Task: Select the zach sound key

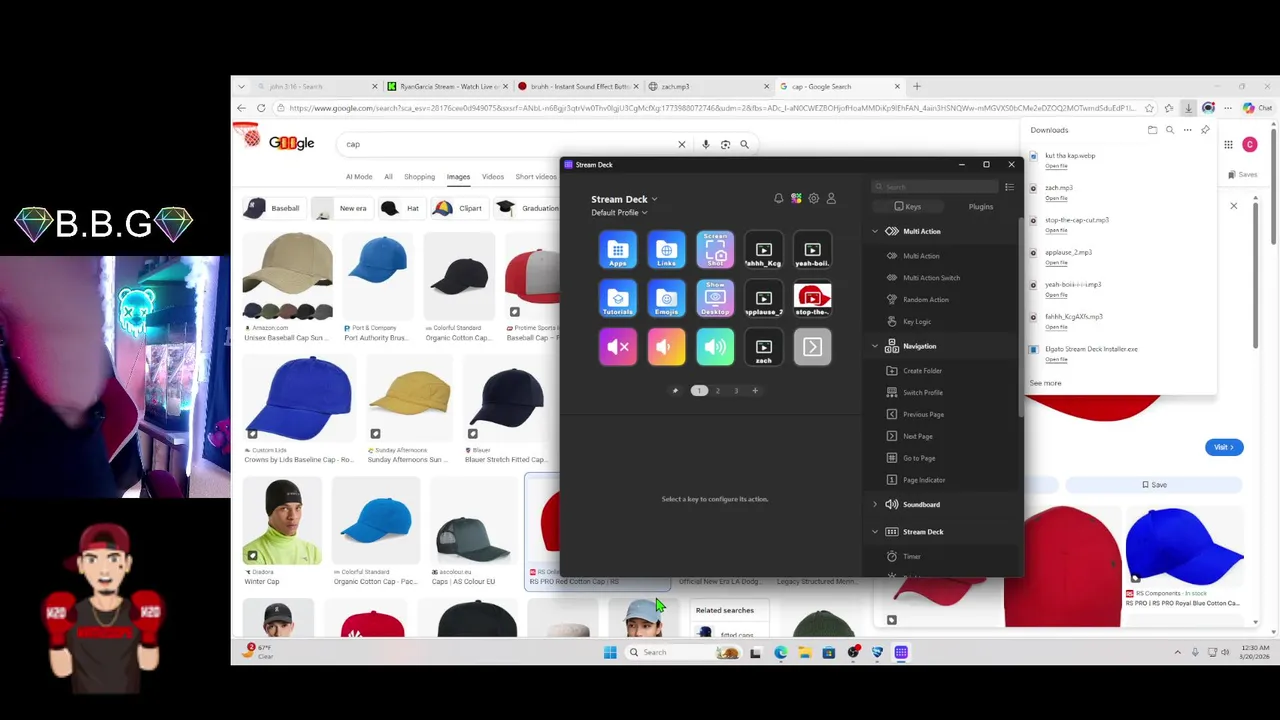Action: pos(764,347)
